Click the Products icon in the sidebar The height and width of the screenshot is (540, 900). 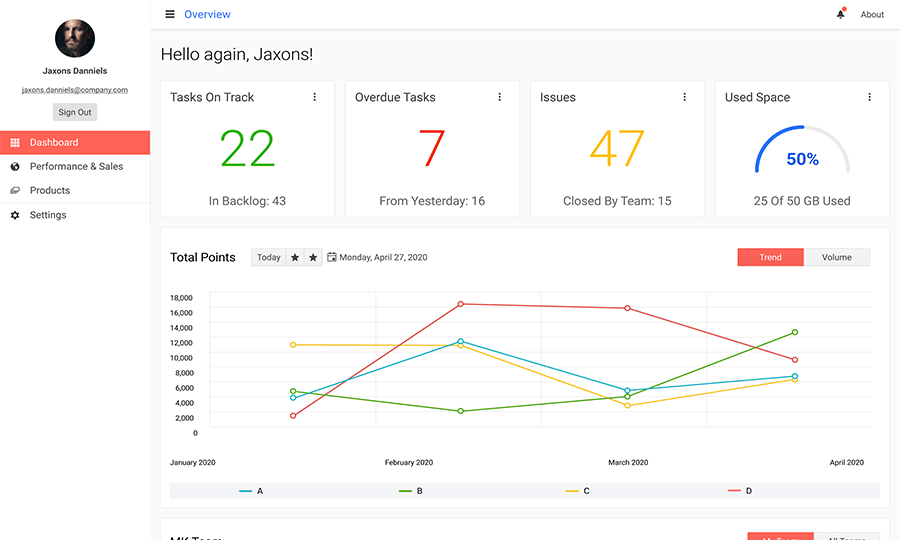(15, 190)
